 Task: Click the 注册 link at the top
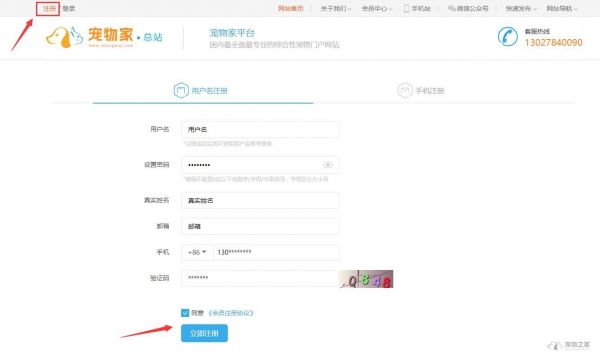[x=49, y=8]
